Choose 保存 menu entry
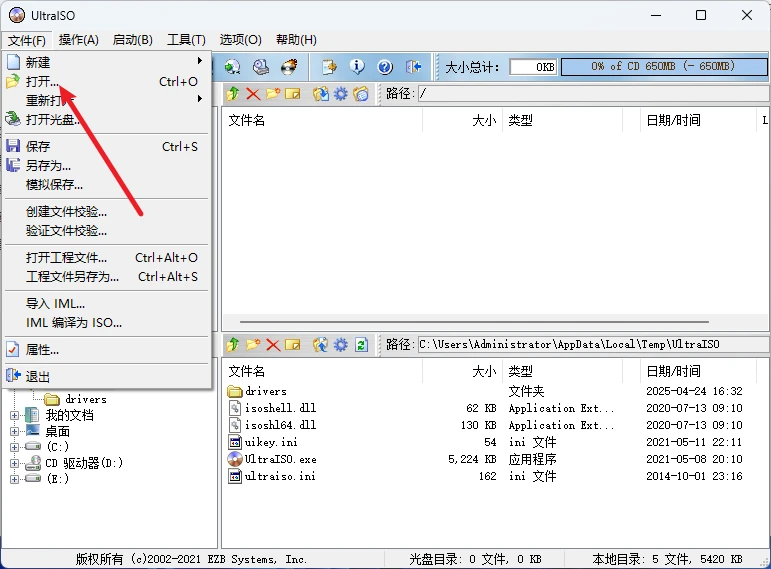The image size is (771, 569). point(107,147)
